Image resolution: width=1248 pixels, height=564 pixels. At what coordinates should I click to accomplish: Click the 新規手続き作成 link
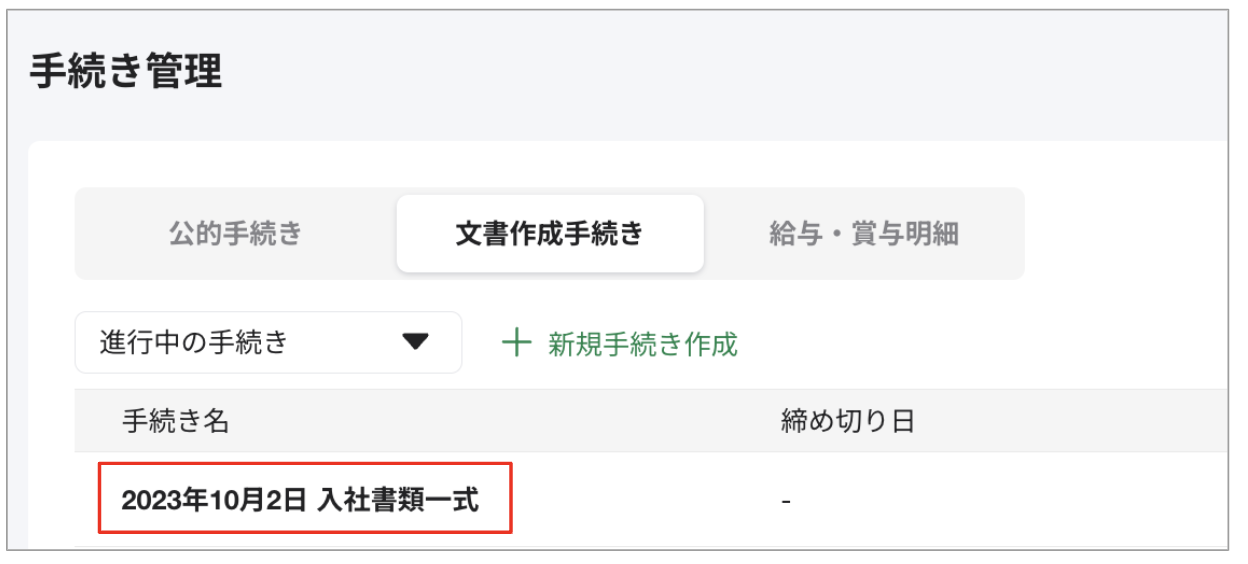(x=642, y=344)
